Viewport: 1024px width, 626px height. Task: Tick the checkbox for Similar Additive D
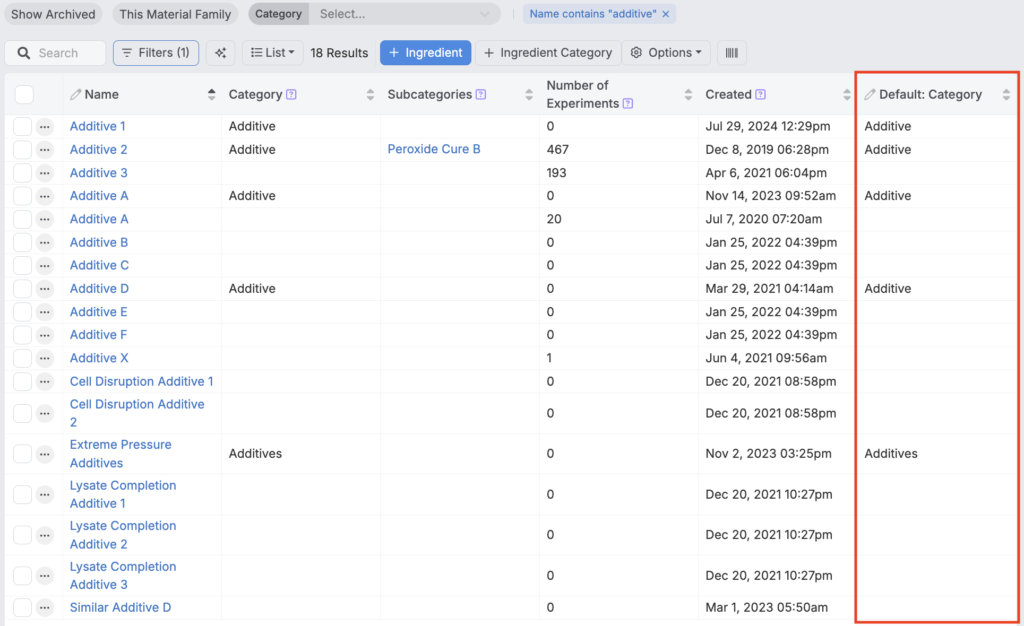[x=23, y=608]
